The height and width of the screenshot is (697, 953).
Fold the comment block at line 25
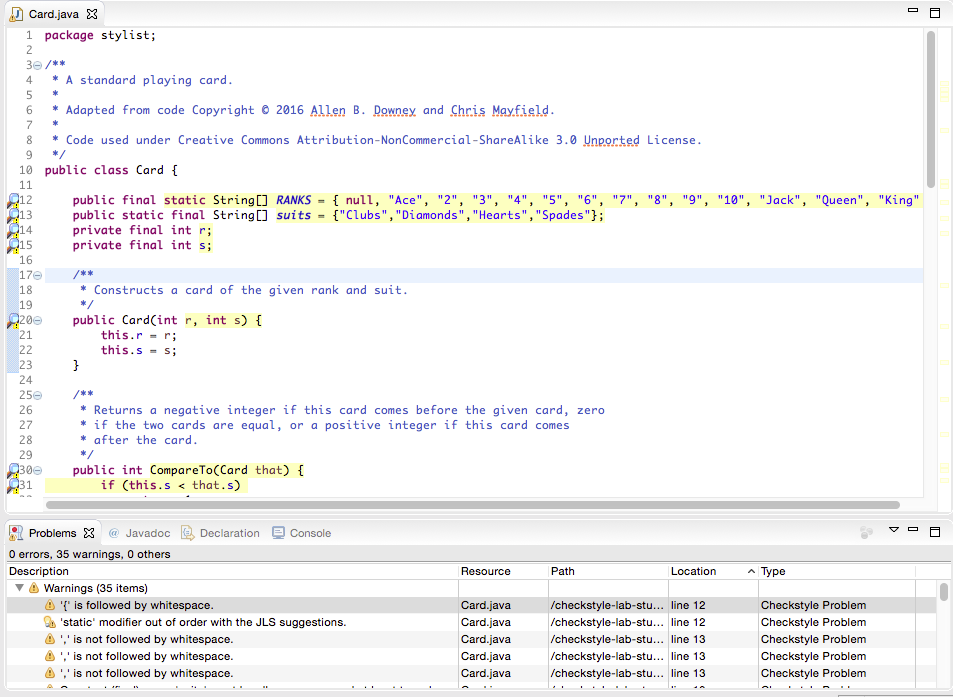tap(37, 395)
